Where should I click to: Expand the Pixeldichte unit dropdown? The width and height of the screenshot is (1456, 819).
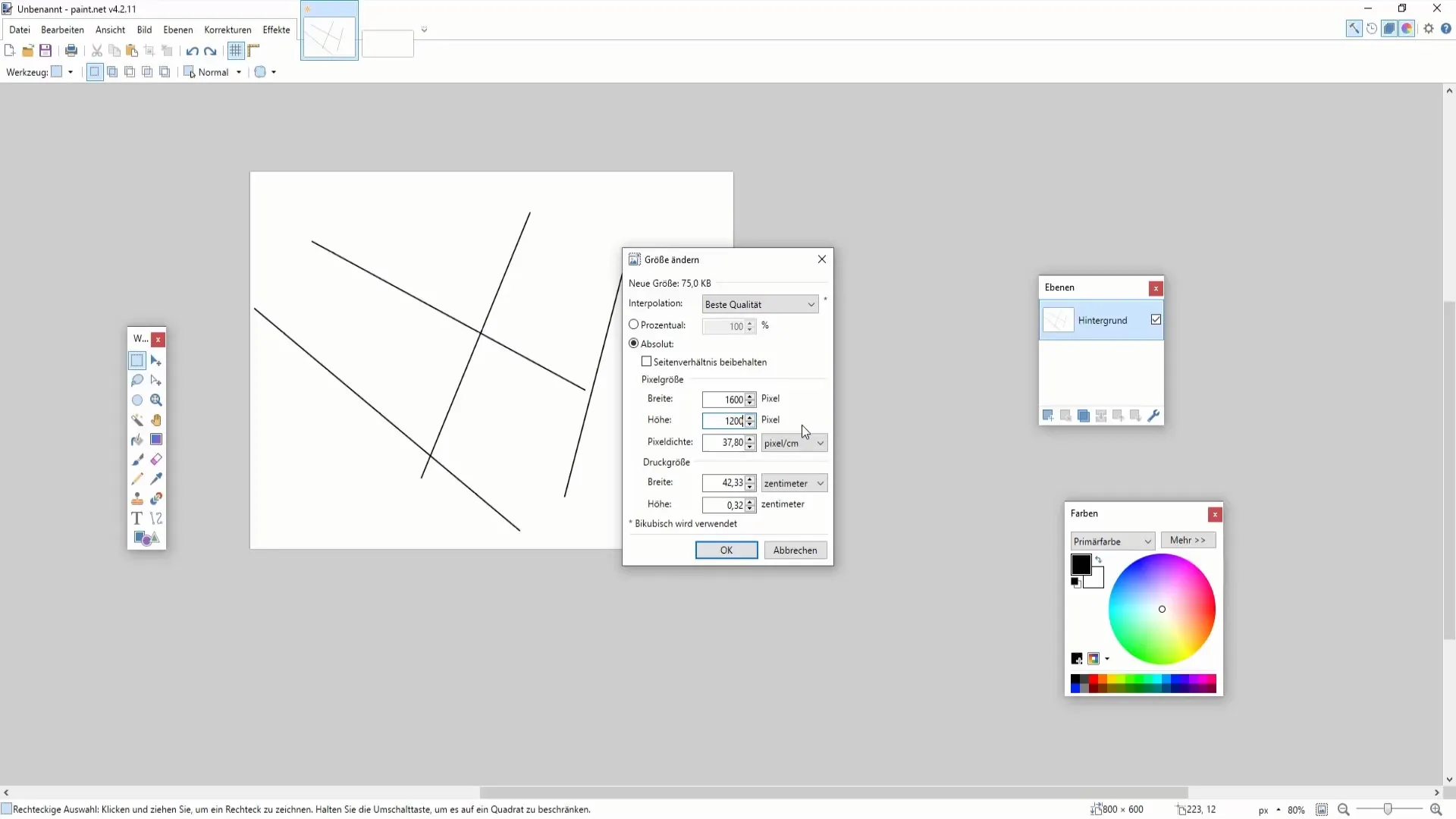(x=820, y=444)
